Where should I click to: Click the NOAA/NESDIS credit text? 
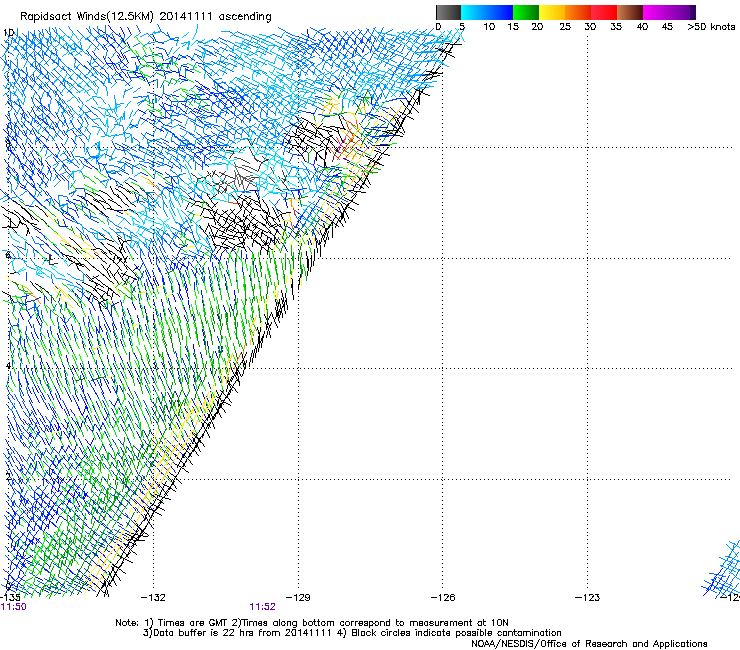coord(589,644)
